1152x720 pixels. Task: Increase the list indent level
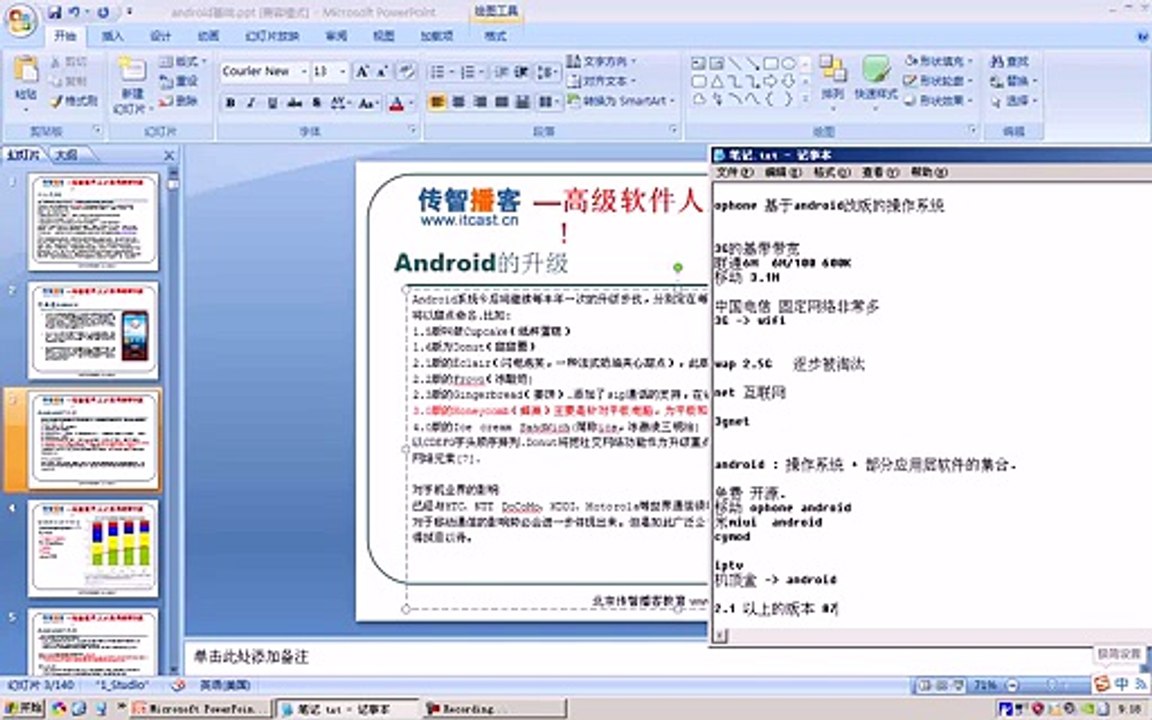[521, 71]
